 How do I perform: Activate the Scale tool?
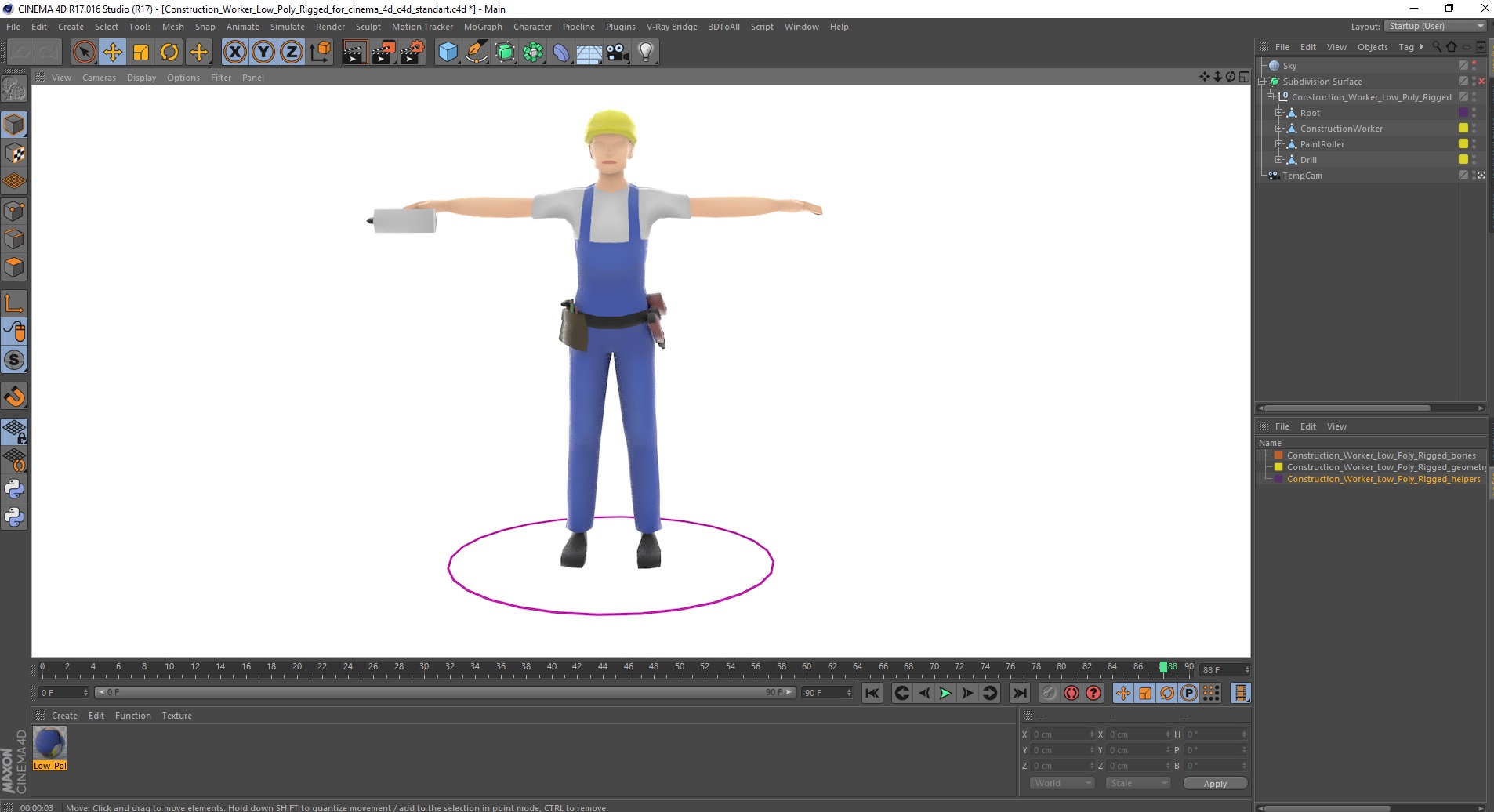point(141,53)
